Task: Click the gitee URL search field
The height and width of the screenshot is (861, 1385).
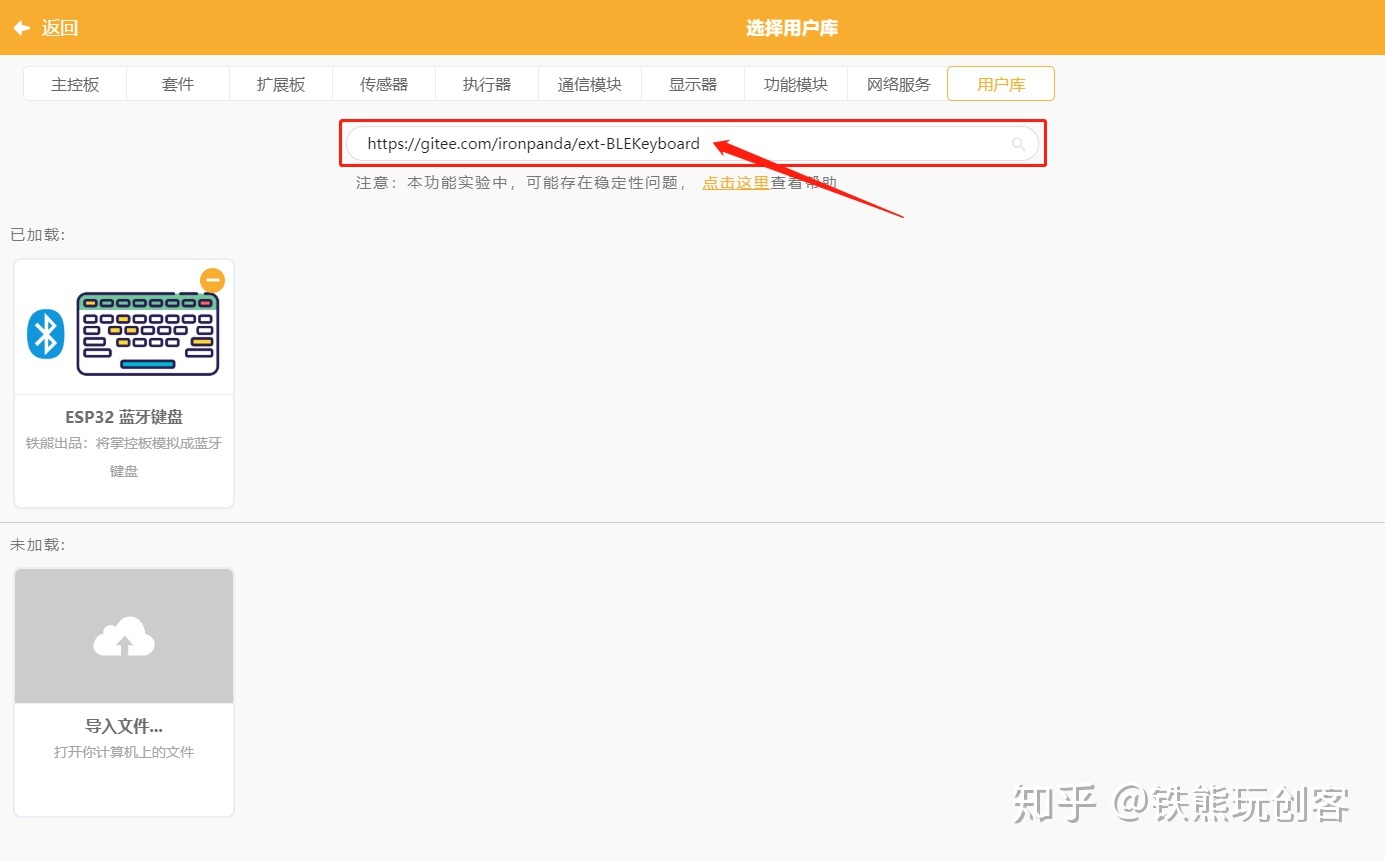Action: (x=692, y=144)
